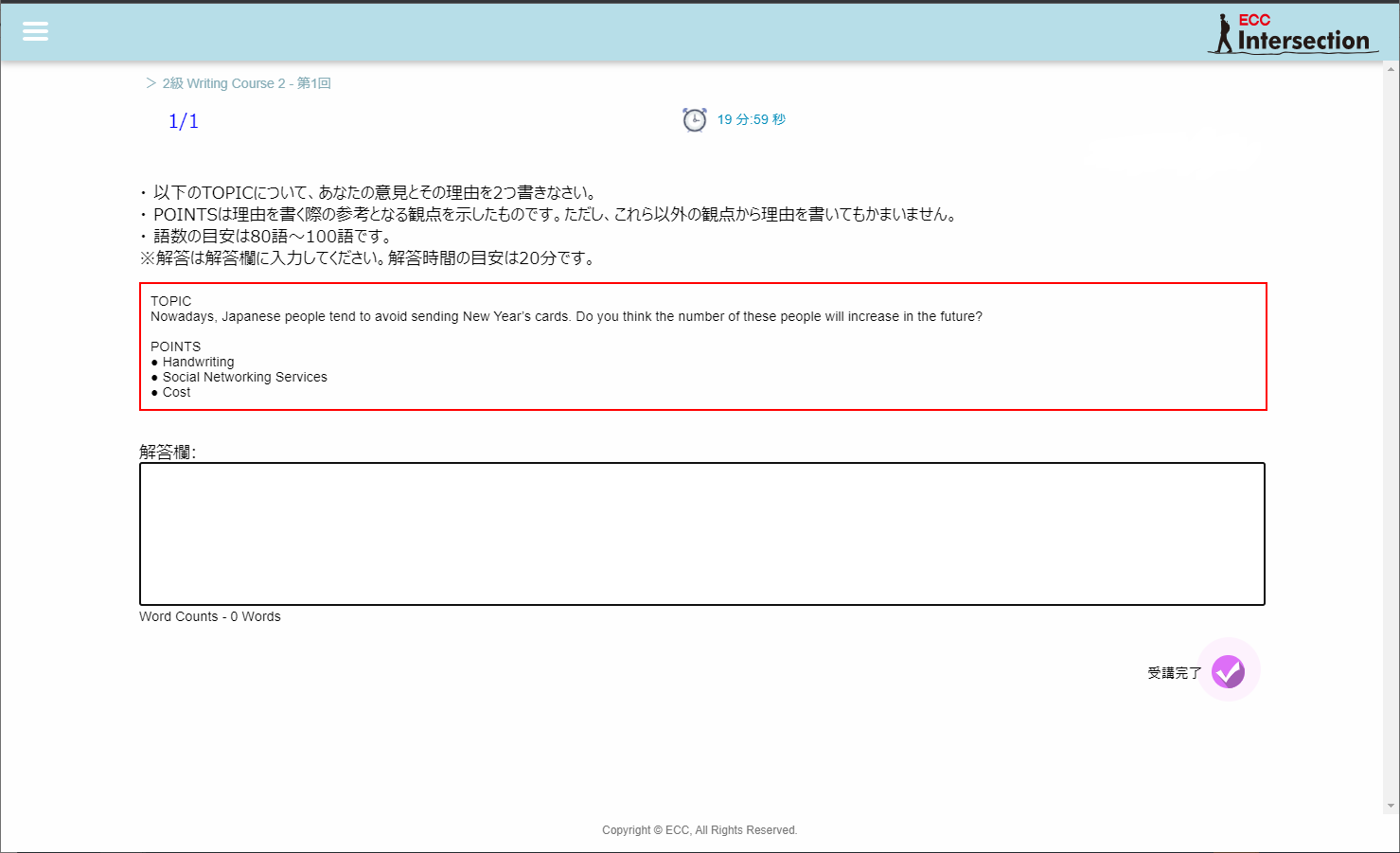Select the 受講完了 completion button
The image size is (1400, 853).
click(x=1174, y=671)
